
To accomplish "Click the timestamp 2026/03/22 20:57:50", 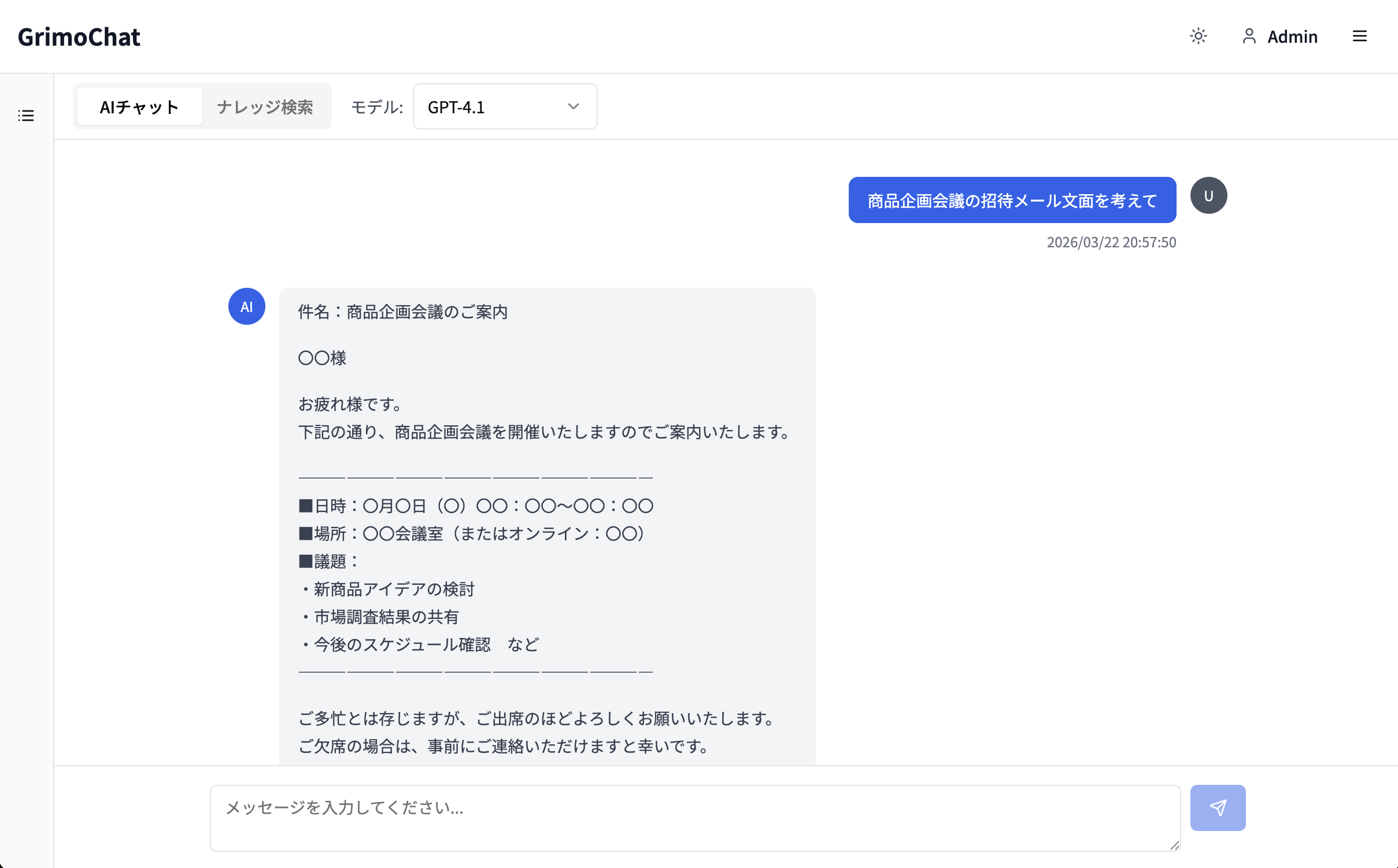I will 1111,242.
